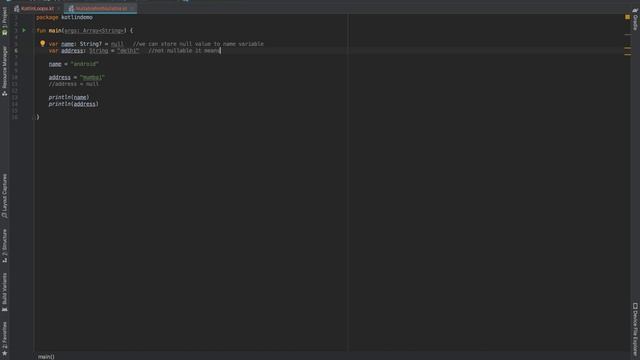This screenshot has width=640, height=360.
Task: Open the Build Variants side panel
Action: click(x=4, y=292)
